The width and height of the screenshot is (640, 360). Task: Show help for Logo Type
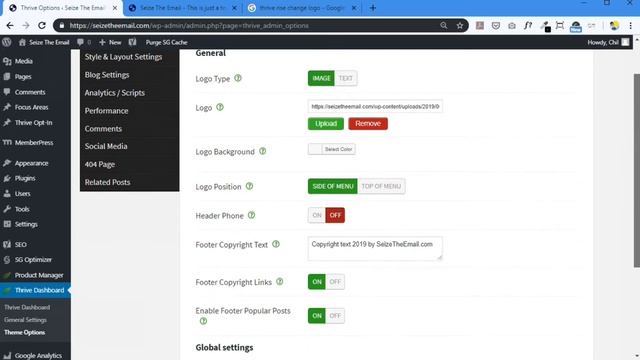238,78
